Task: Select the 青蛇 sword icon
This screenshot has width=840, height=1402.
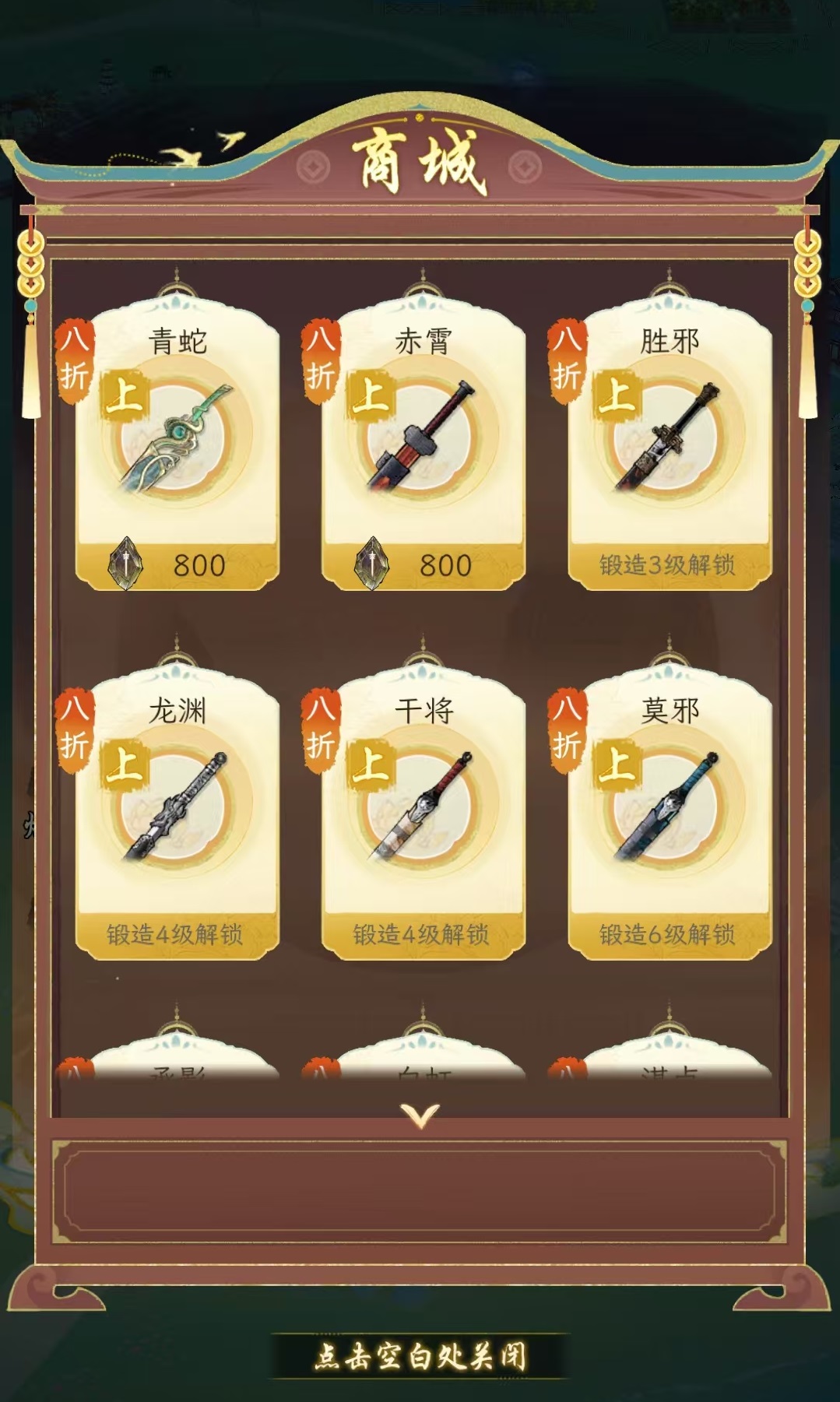Action: coord(176,437)
